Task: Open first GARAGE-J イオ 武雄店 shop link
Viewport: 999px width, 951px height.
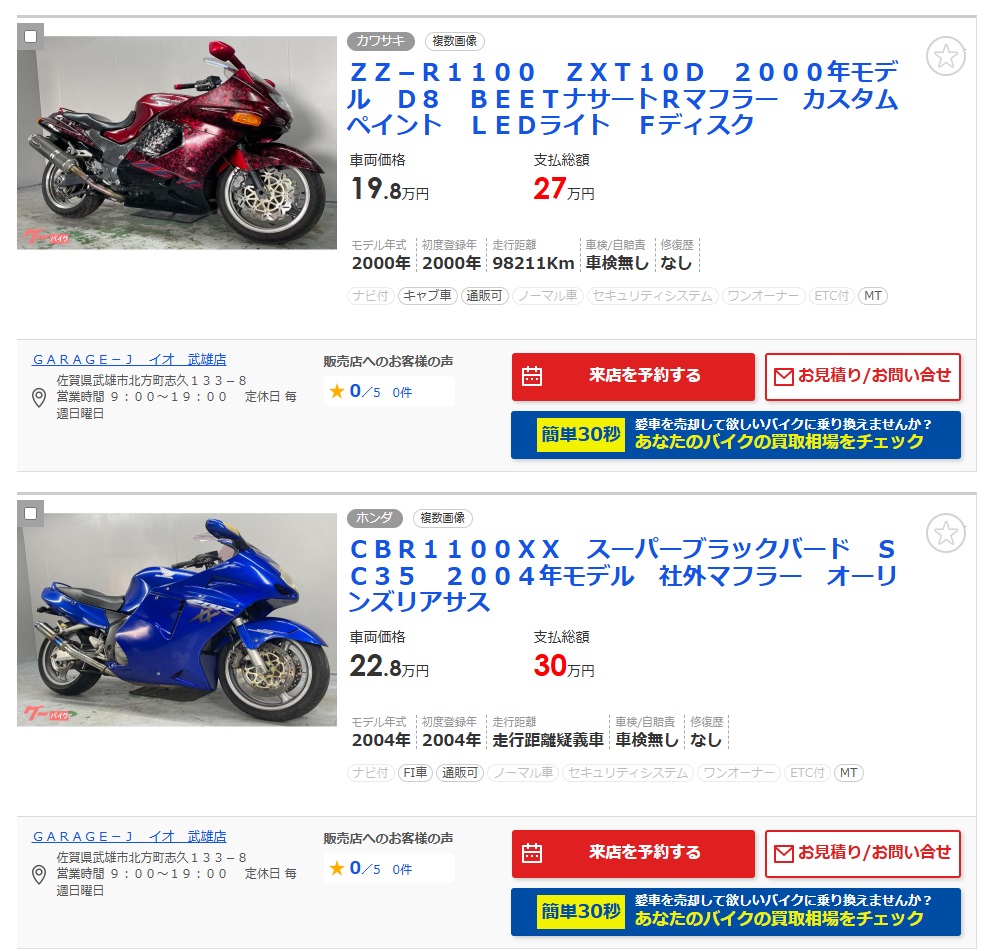Action: (129, 359)
